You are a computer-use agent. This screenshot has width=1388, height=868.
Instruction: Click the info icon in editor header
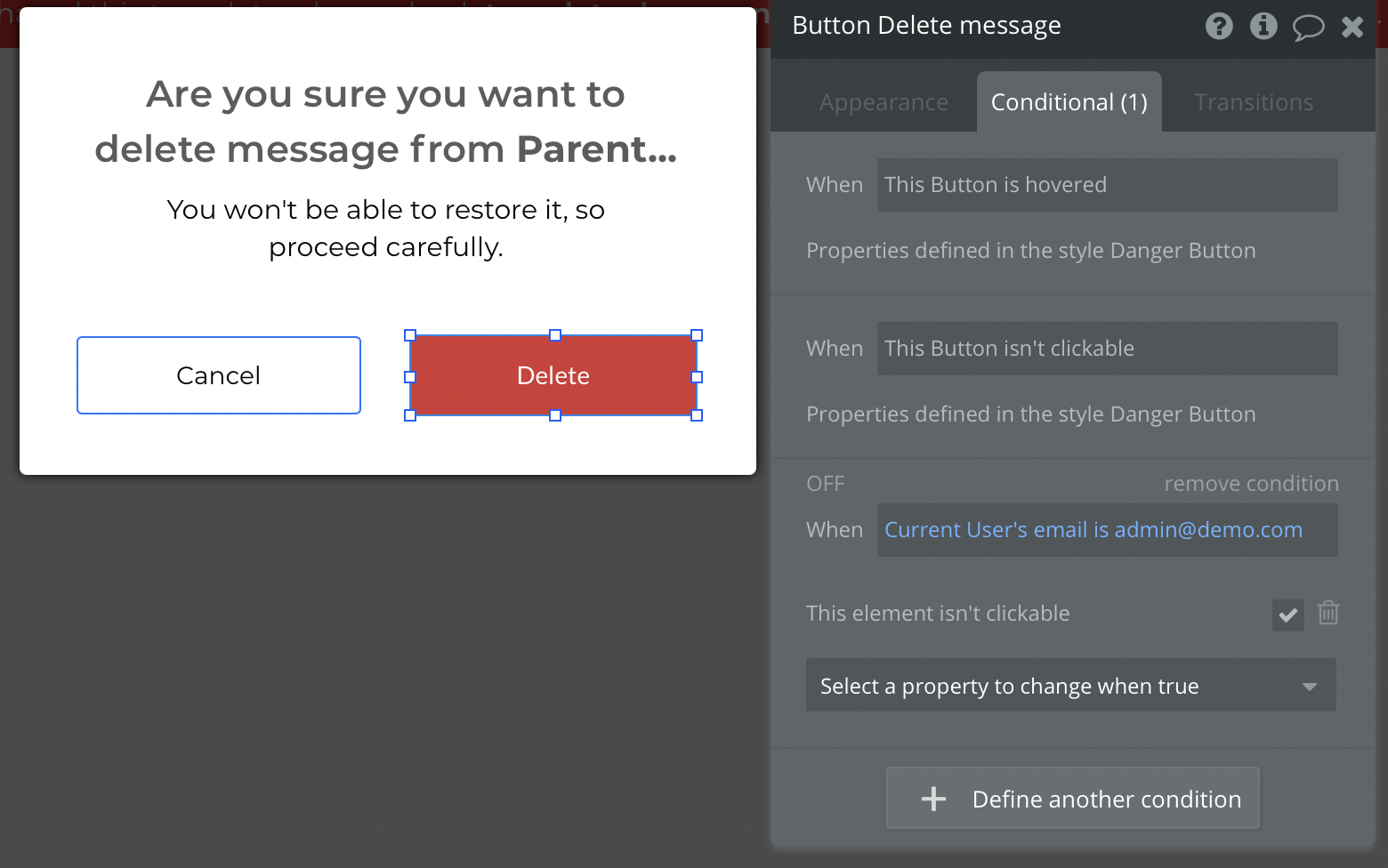coord(1263,27)
